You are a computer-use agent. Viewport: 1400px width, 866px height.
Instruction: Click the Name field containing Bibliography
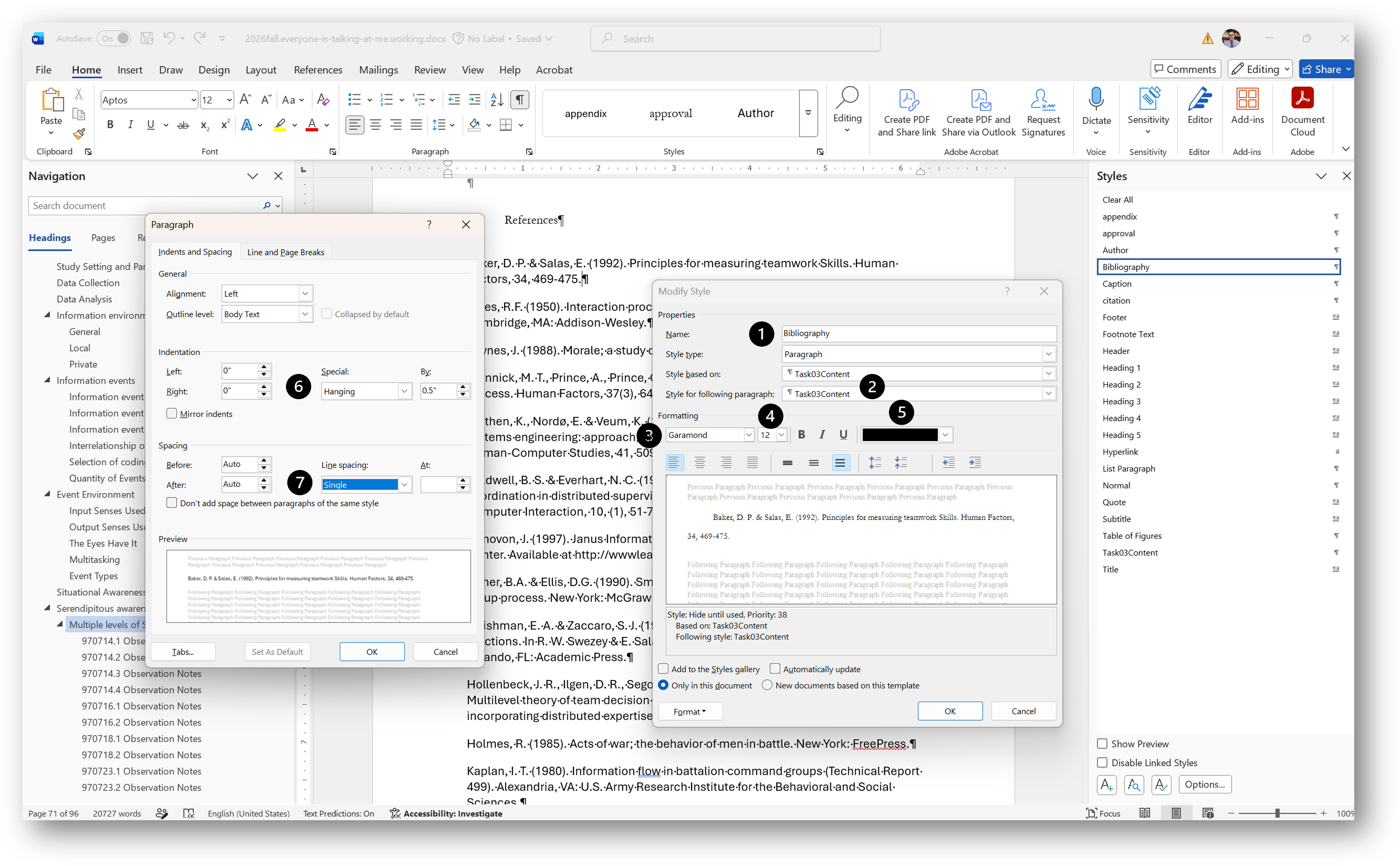[x=919, y=333]
